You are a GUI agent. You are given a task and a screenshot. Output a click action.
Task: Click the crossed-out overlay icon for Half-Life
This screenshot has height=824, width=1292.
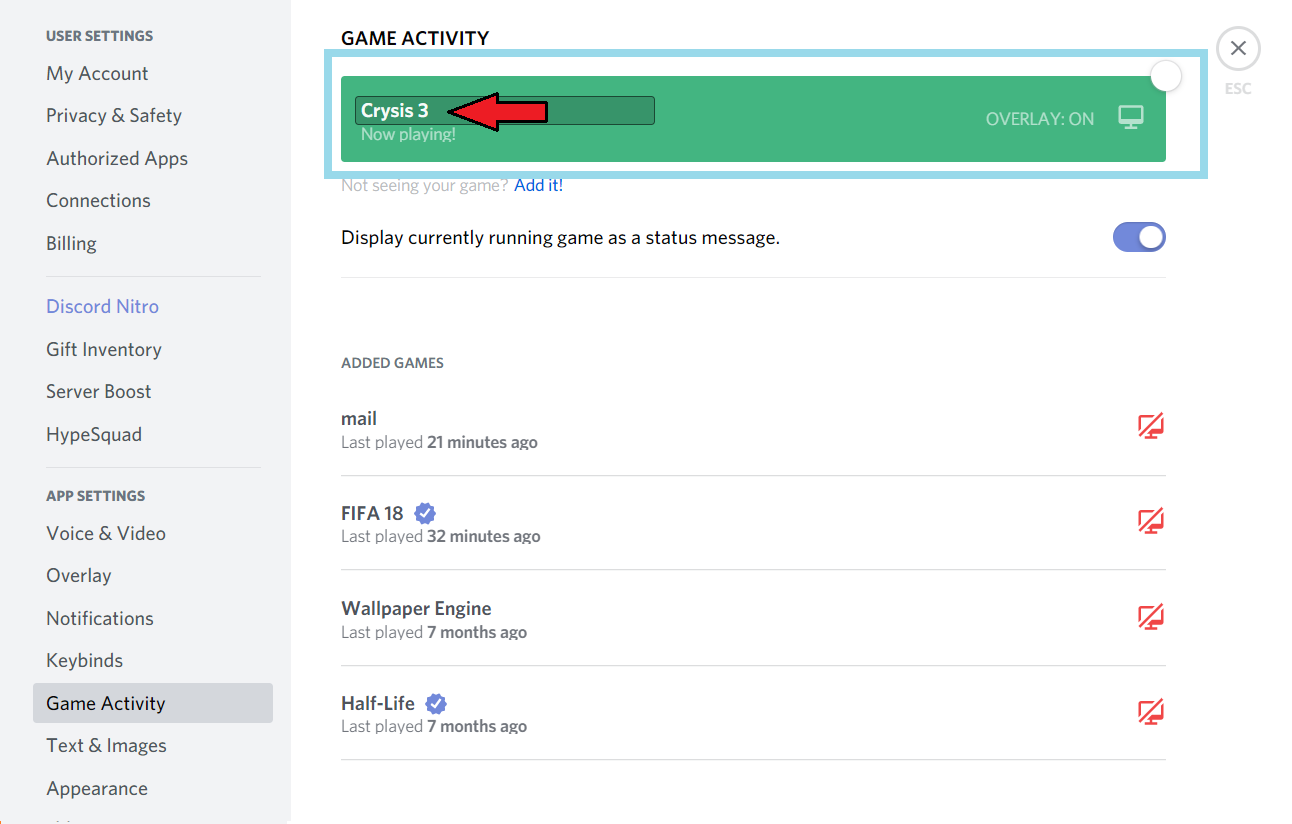pos(1150,711)
